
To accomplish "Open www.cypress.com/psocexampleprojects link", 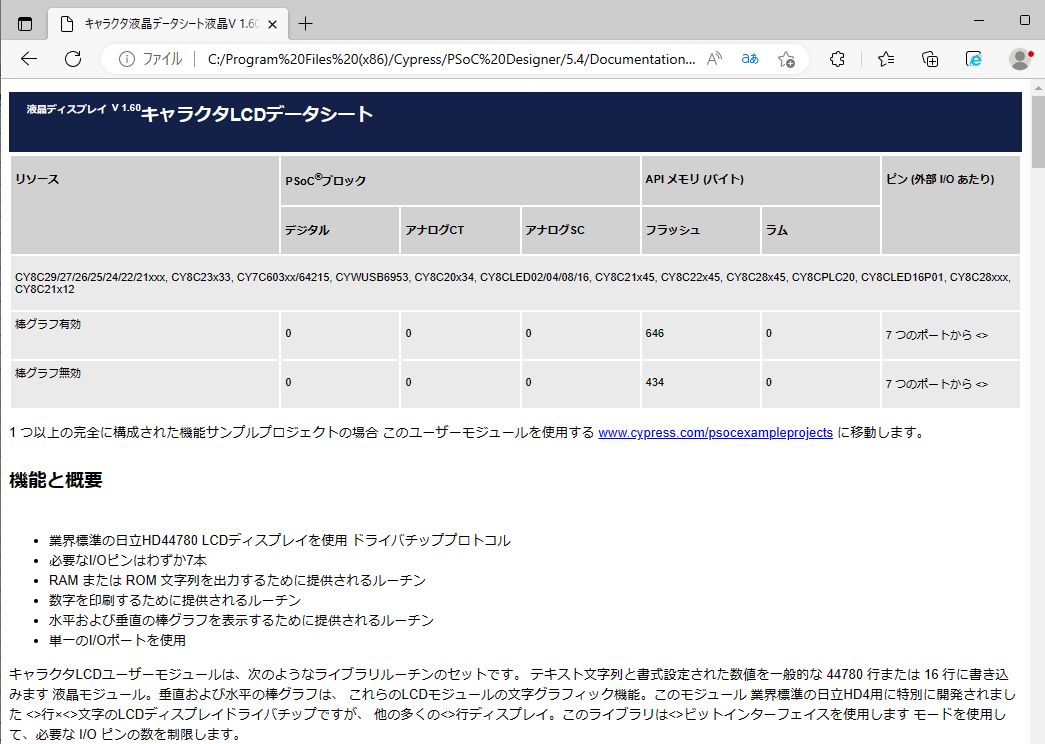I will pos(715,433).
